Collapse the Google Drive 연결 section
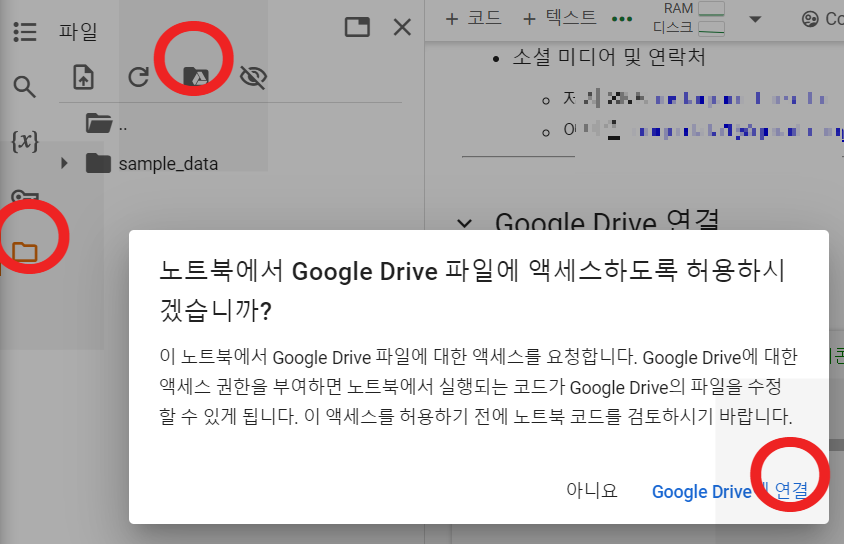The height and width of the screenshot is (544, 844). [x=465, y=223]
